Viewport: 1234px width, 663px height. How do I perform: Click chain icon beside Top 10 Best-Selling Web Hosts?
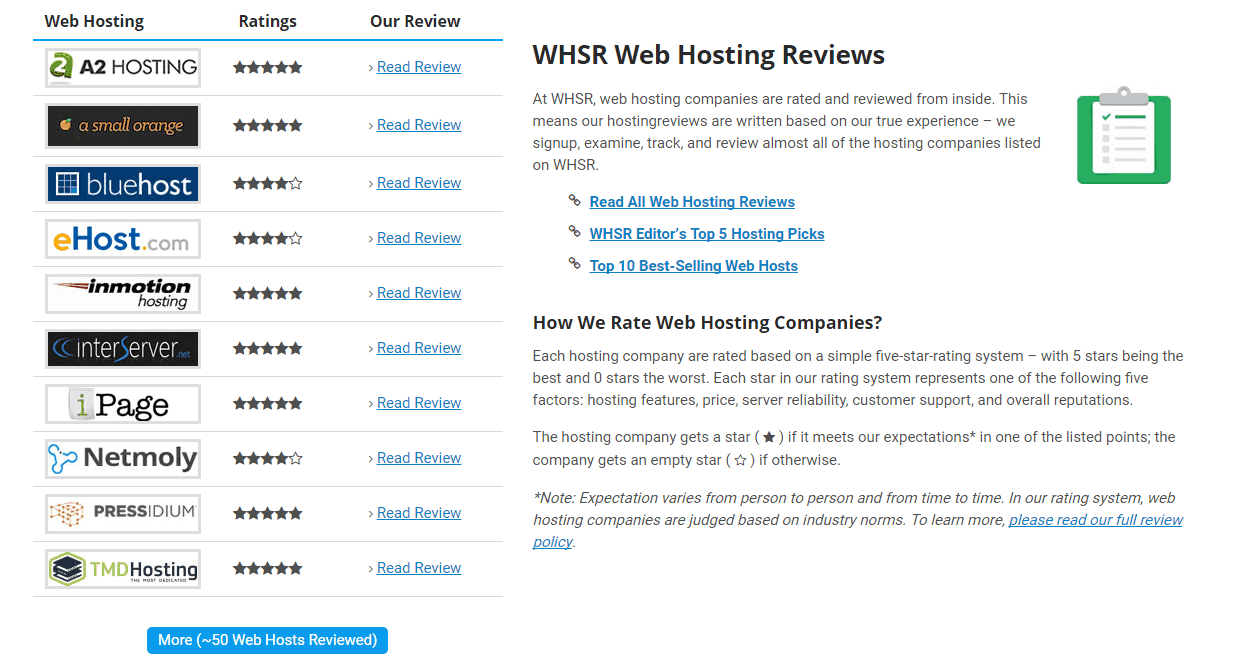pyautogui.click(x=574, y=264)
